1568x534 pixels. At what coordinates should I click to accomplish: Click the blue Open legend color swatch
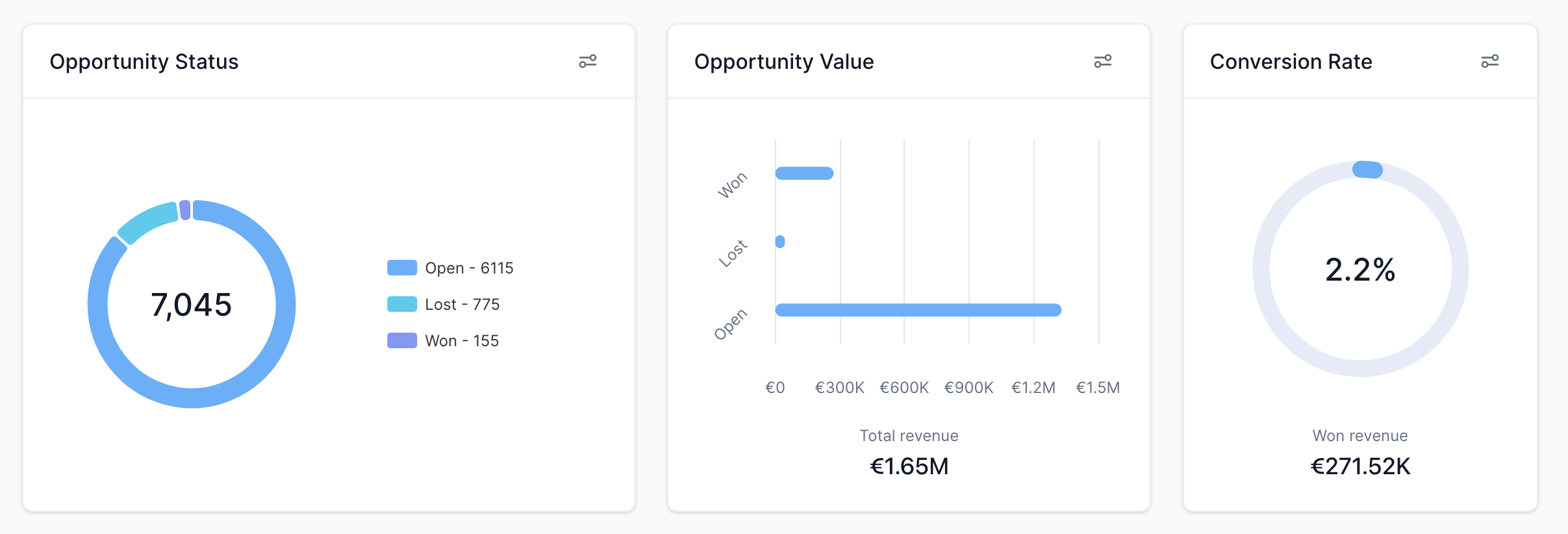coord(401,267)
